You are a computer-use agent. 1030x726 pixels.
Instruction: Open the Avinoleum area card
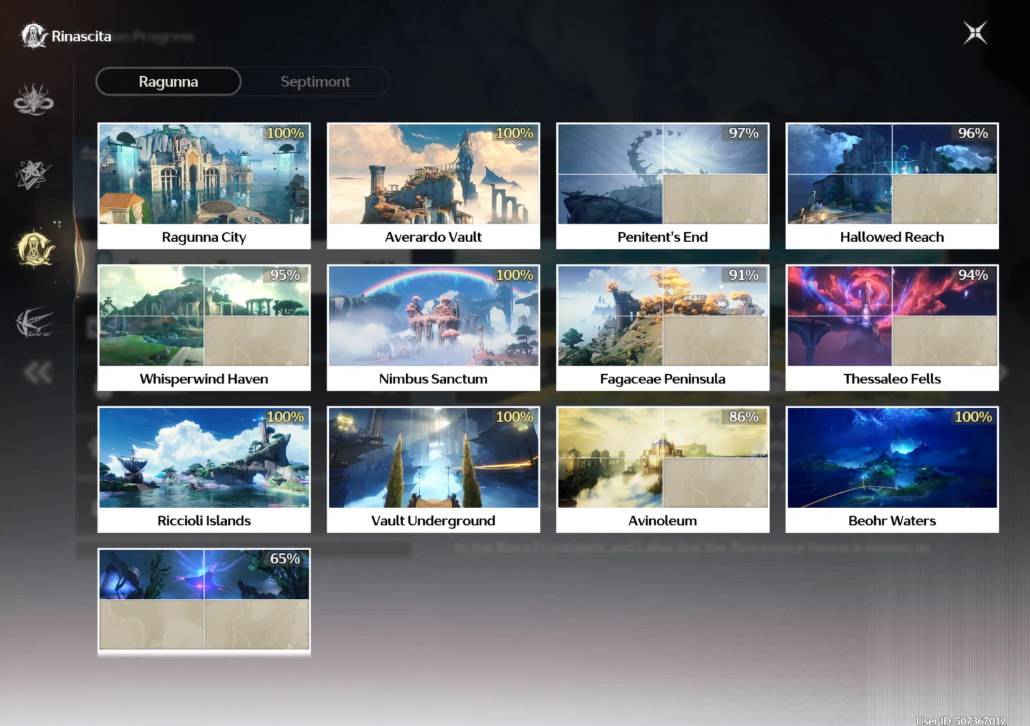tap(663, 470)
